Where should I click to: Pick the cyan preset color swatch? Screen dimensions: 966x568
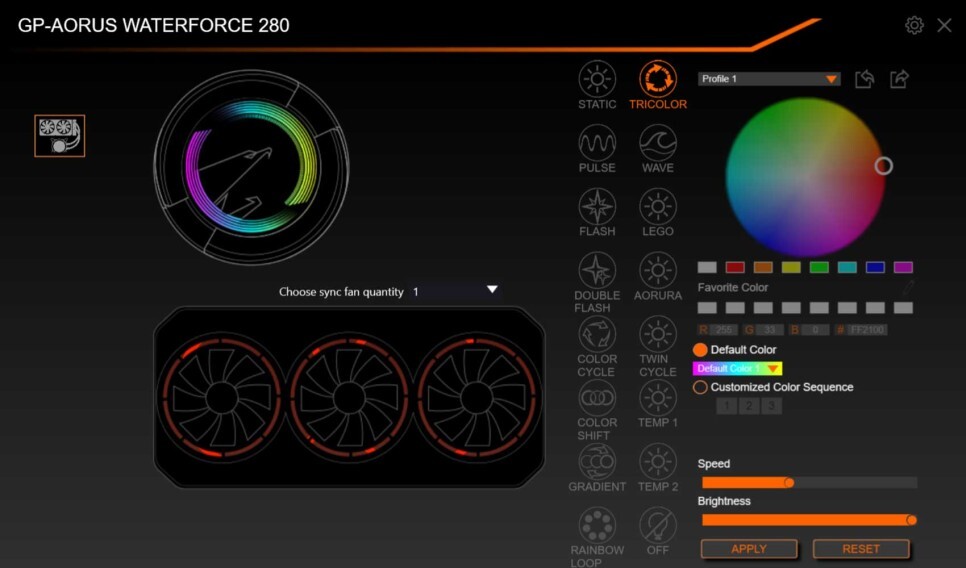click(x=847, y=267)
